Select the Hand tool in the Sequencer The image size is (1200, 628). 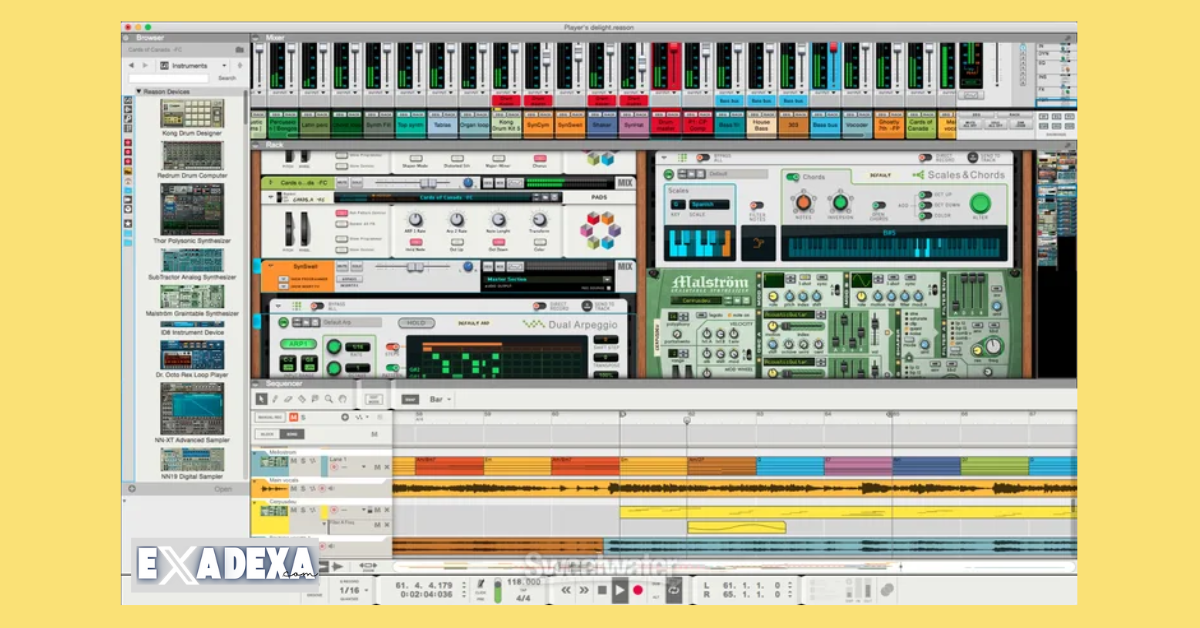(342, 399)
